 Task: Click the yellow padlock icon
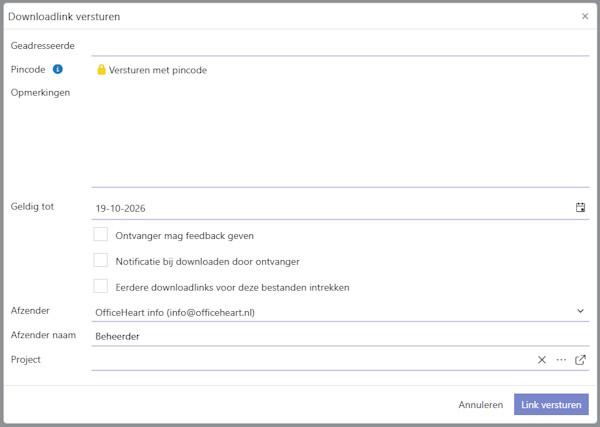tap(101, 69)
